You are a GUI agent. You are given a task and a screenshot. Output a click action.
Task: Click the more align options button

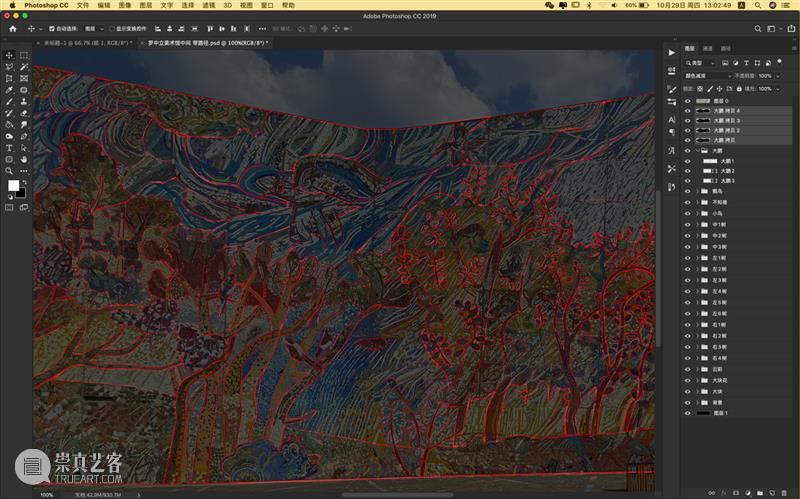[262, 29]
